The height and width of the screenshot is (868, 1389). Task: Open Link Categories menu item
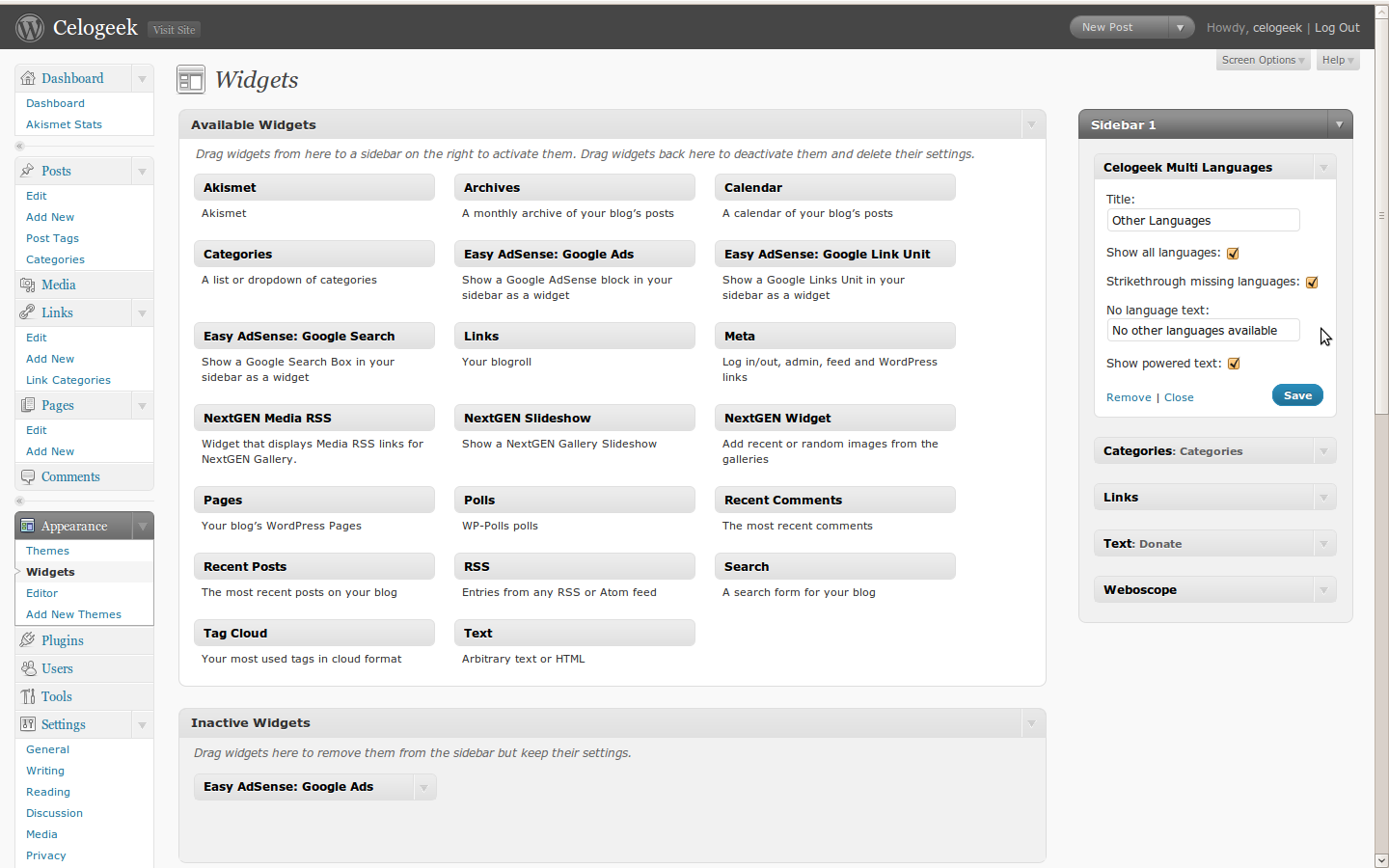68,380
